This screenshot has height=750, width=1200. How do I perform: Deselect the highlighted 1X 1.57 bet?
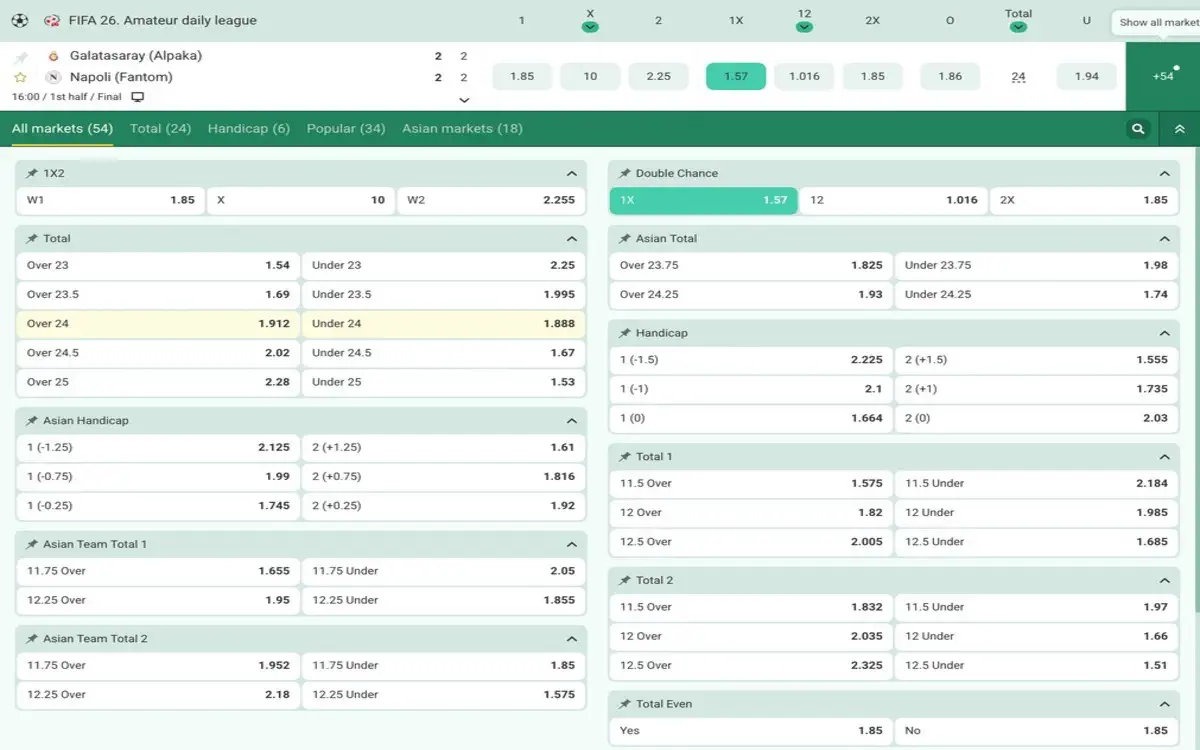[704, 200]
